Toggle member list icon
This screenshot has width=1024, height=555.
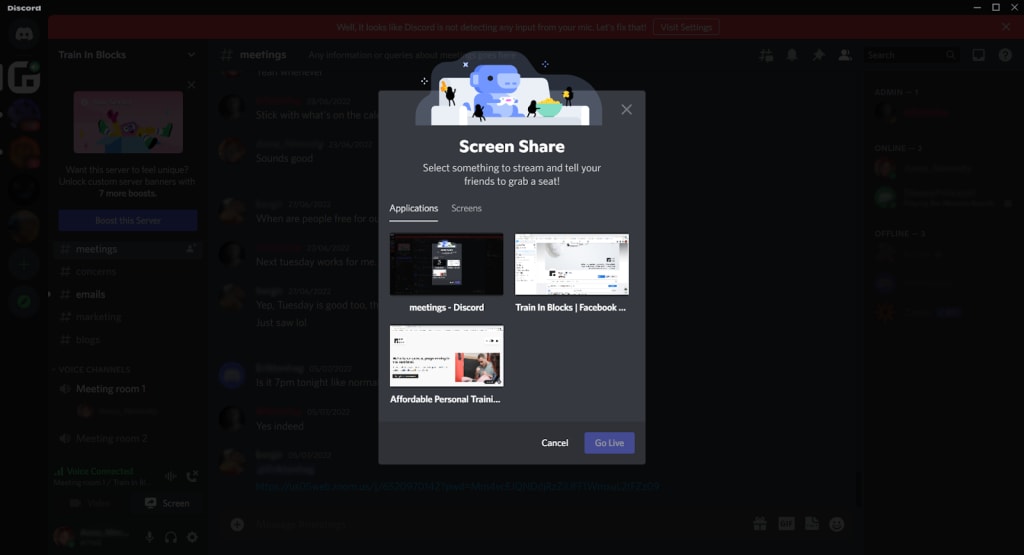(x=845, y=56)
